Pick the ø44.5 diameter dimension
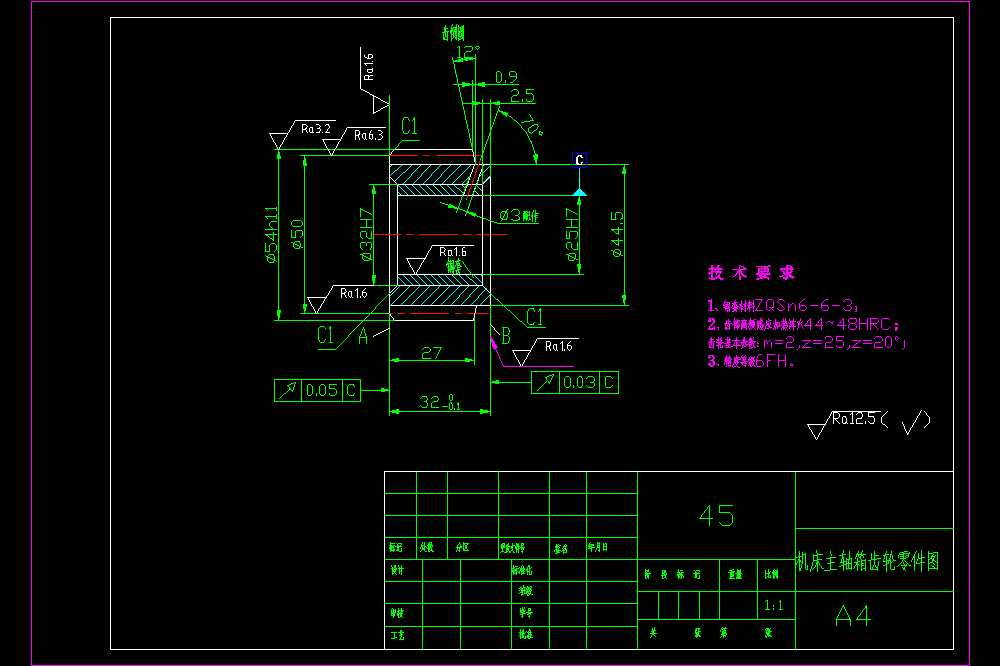 pos(617,235)
